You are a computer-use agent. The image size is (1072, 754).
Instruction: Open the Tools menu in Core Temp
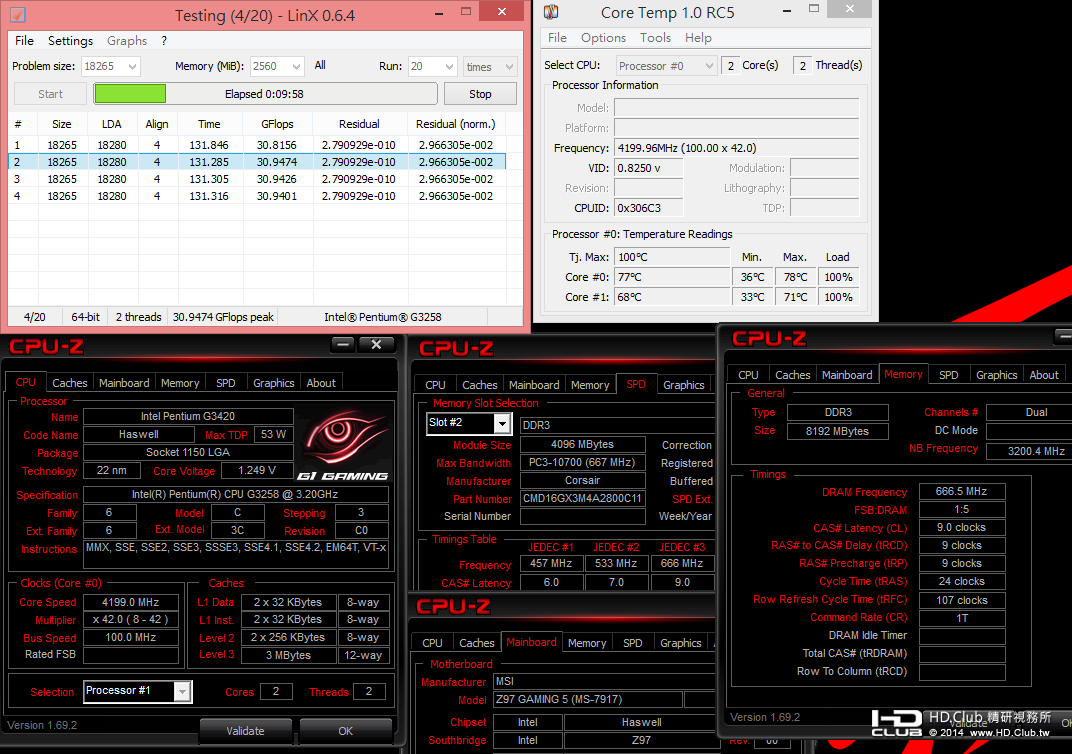655,38
